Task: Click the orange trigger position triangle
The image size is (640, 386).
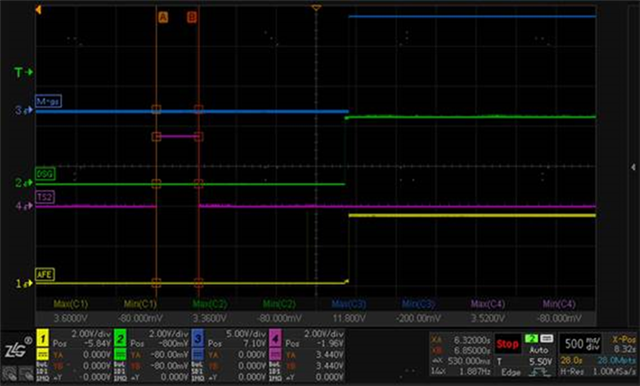Action: (x=316, y=8)
